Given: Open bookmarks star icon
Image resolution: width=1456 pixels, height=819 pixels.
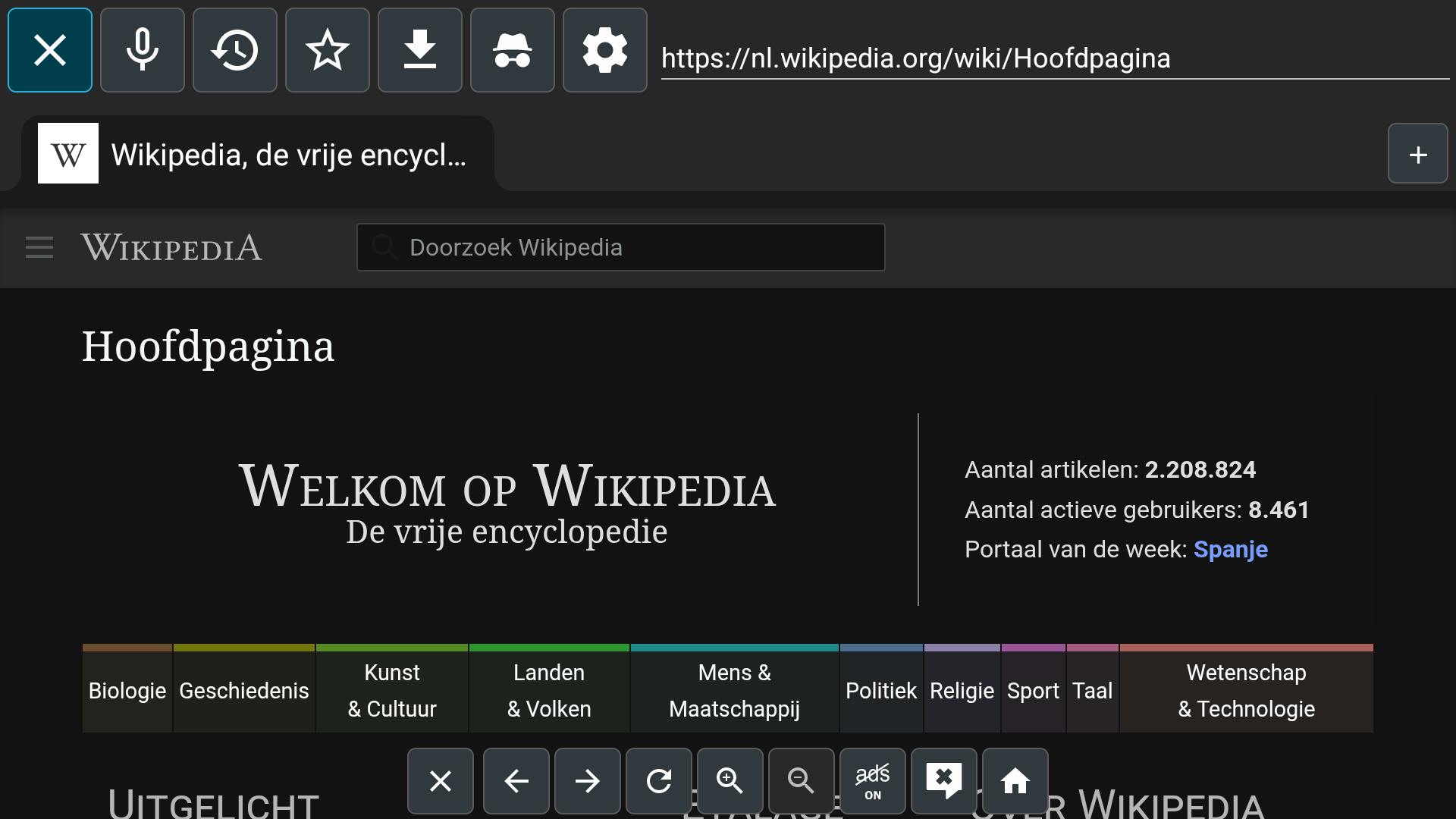Looking at the screenshot, I should click(x=328, y=50).
